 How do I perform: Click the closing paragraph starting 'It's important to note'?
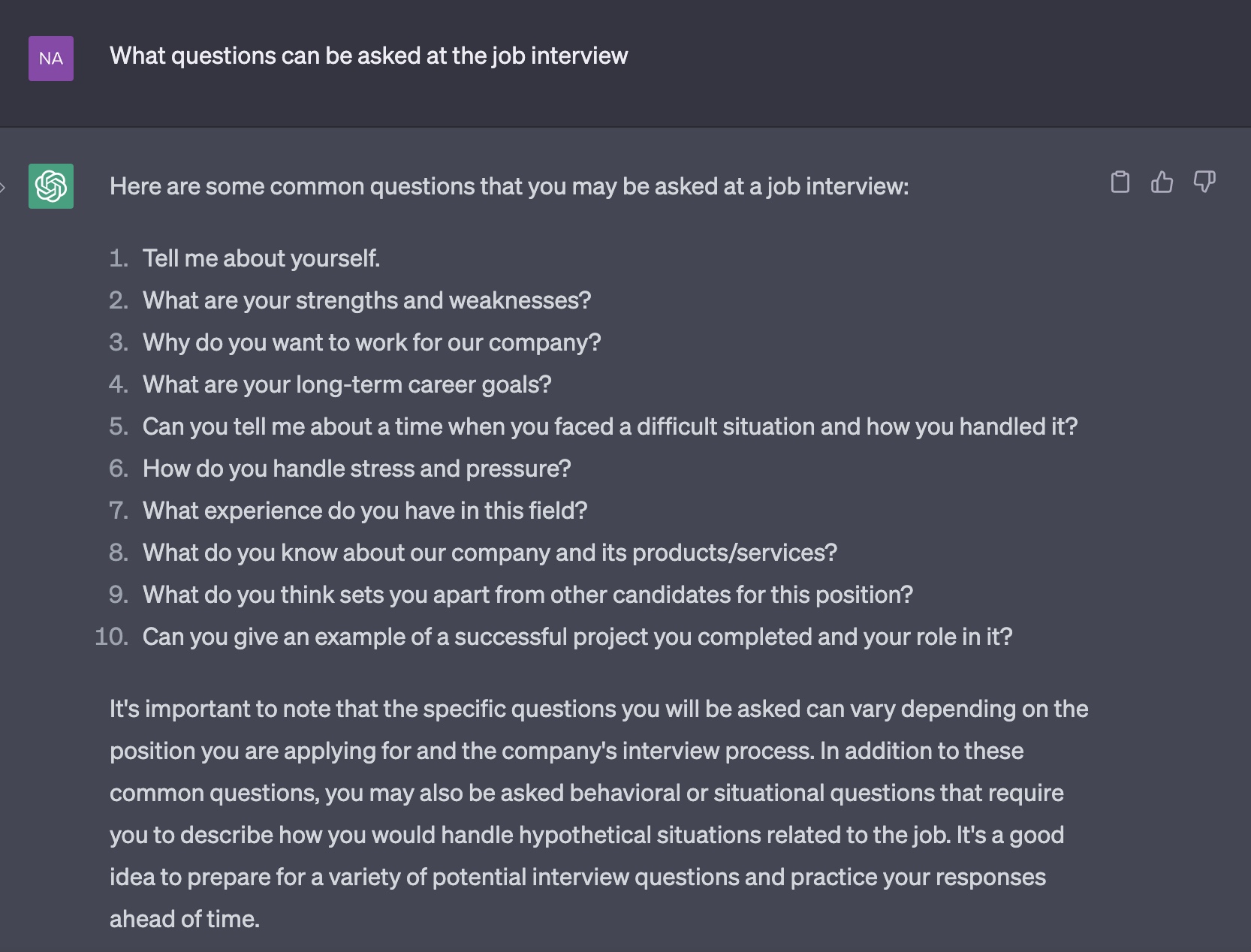click(x=599, y=814)
